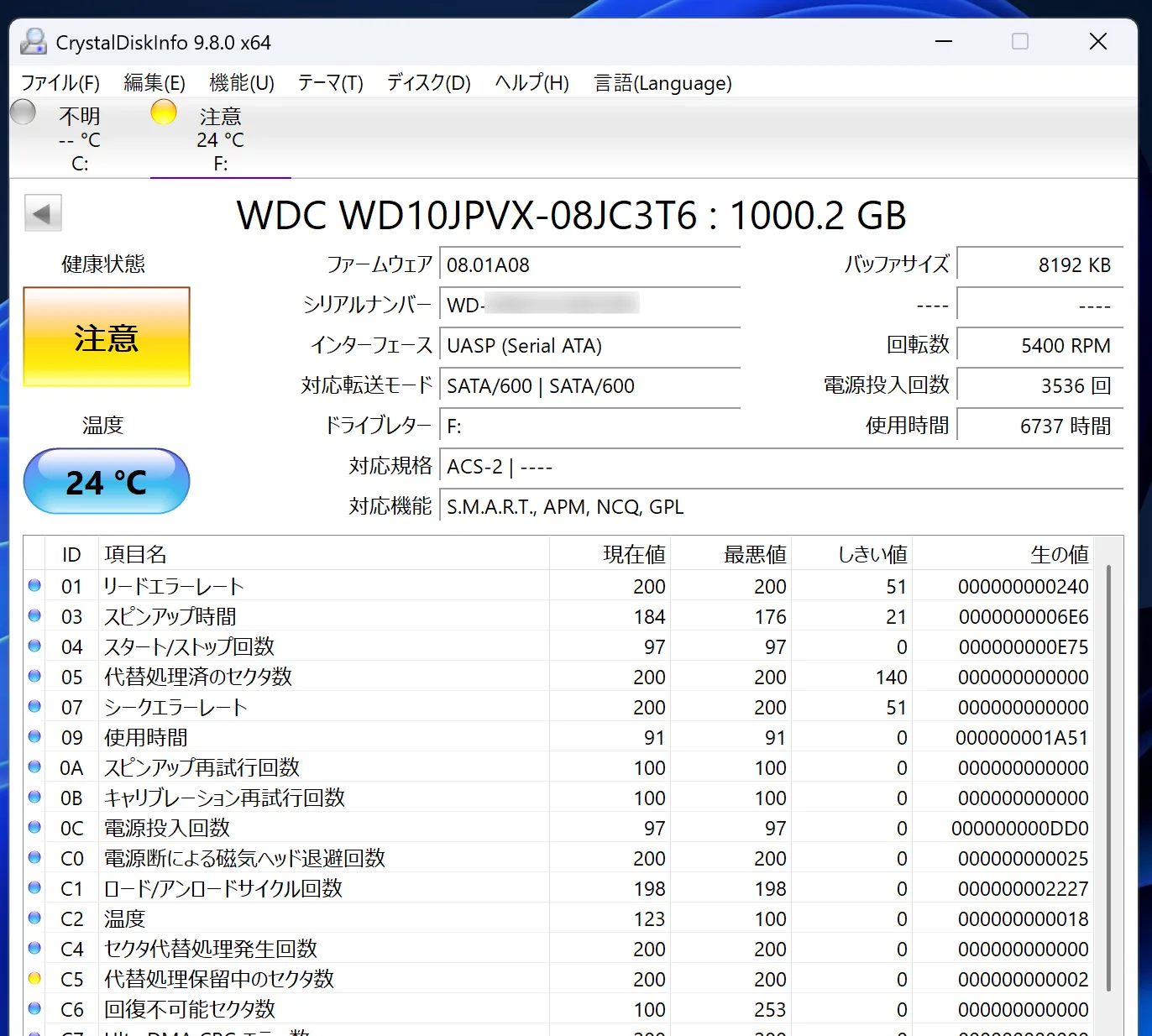Open the ファイル(F) menu
The width and height of the screenshot is (1152, 1036).
pos(60,83)
